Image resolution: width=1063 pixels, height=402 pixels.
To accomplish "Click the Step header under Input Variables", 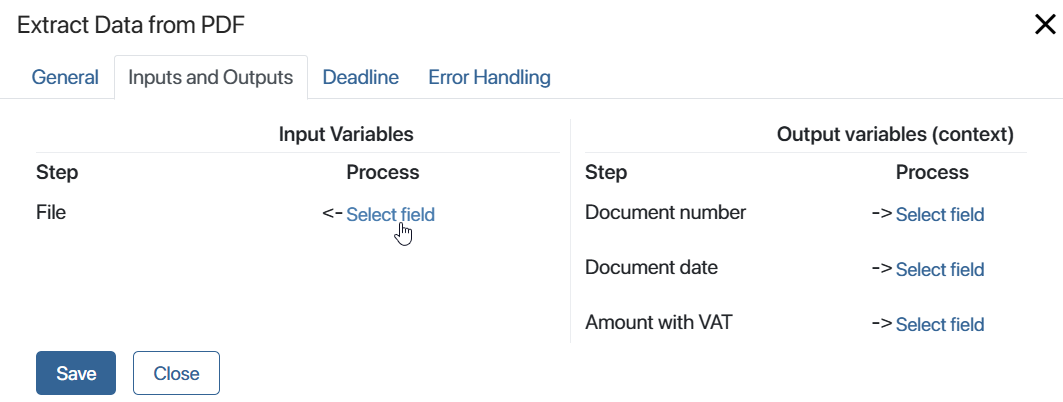I will click(x=57, y=173).
